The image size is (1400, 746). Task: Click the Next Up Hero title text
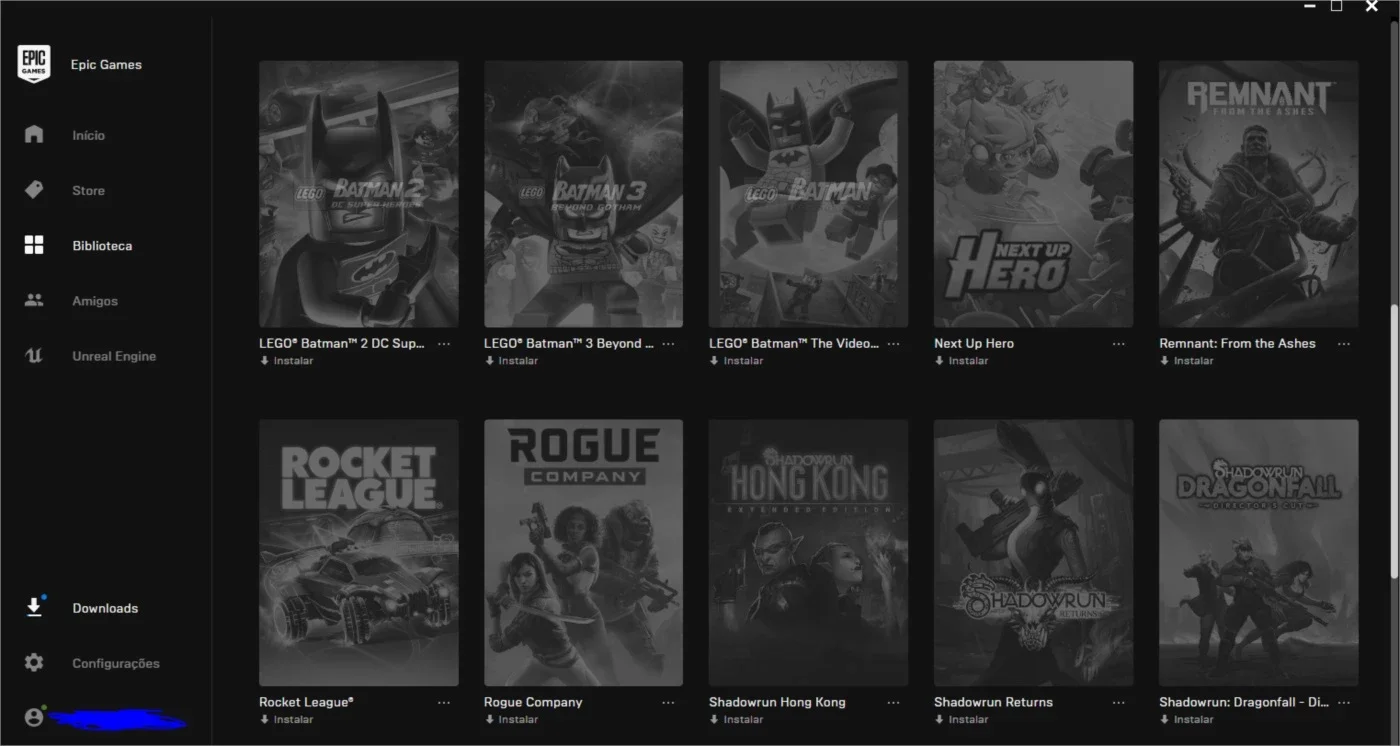pyautogui.click(x=974, y=343)
